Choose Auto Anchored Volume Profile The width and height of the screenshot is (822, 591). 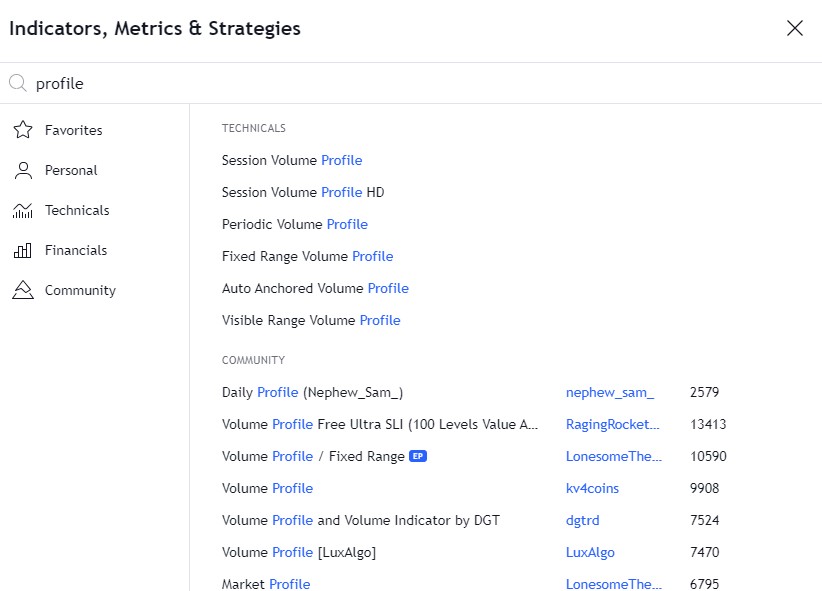coord(315,288)
